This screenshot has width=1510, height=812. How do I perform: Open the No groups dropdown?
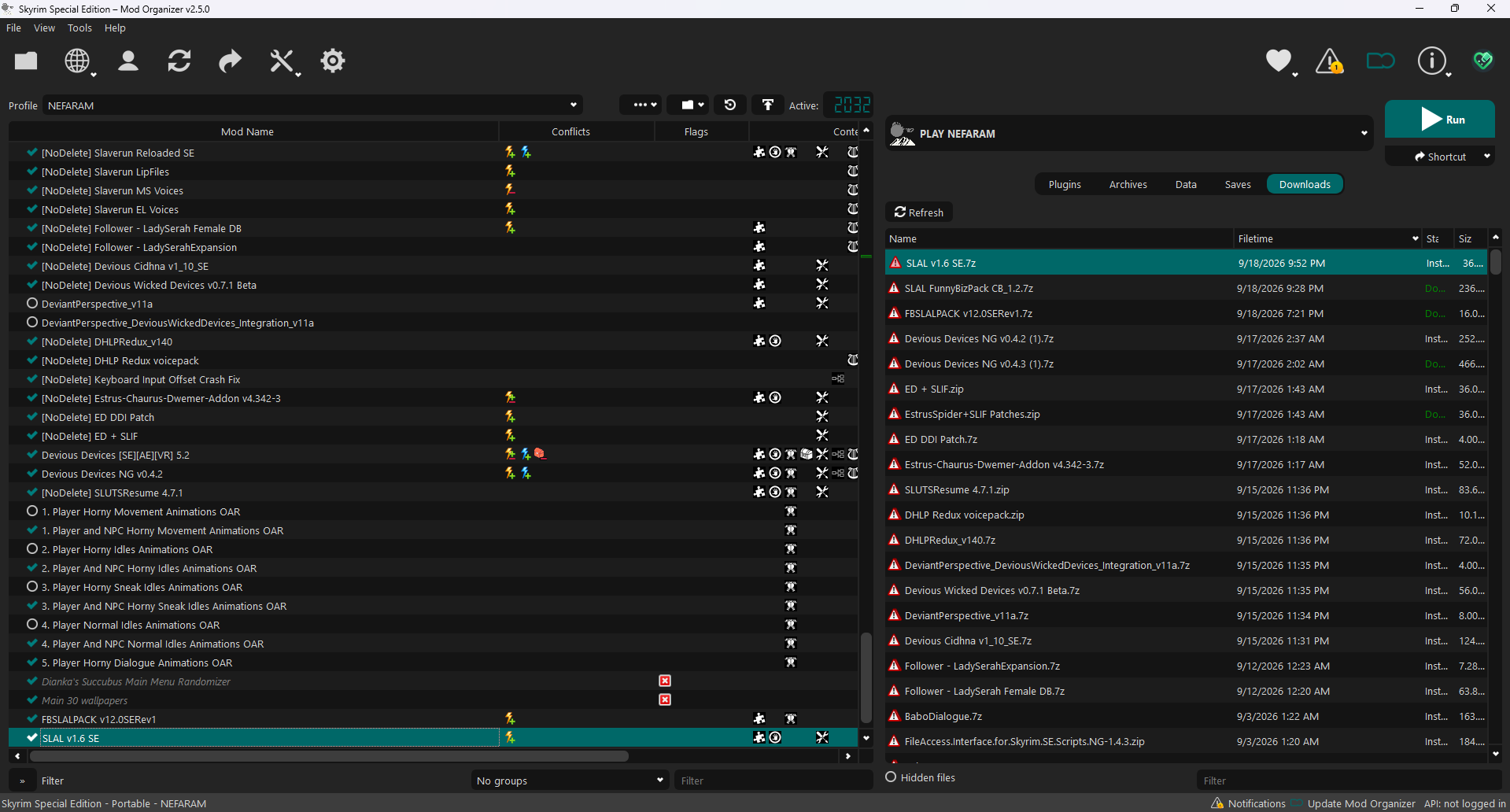[x=570, y=781]
